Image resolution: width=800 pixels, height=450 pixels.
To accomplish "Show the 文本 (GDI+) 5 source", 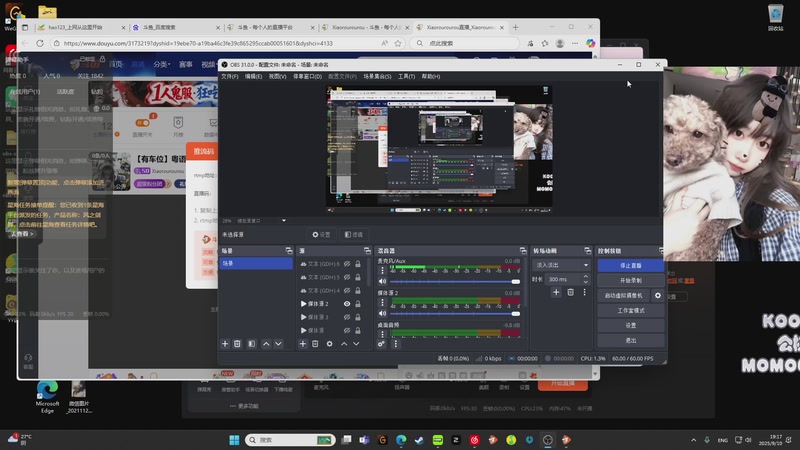I will [x=347, y=277].
